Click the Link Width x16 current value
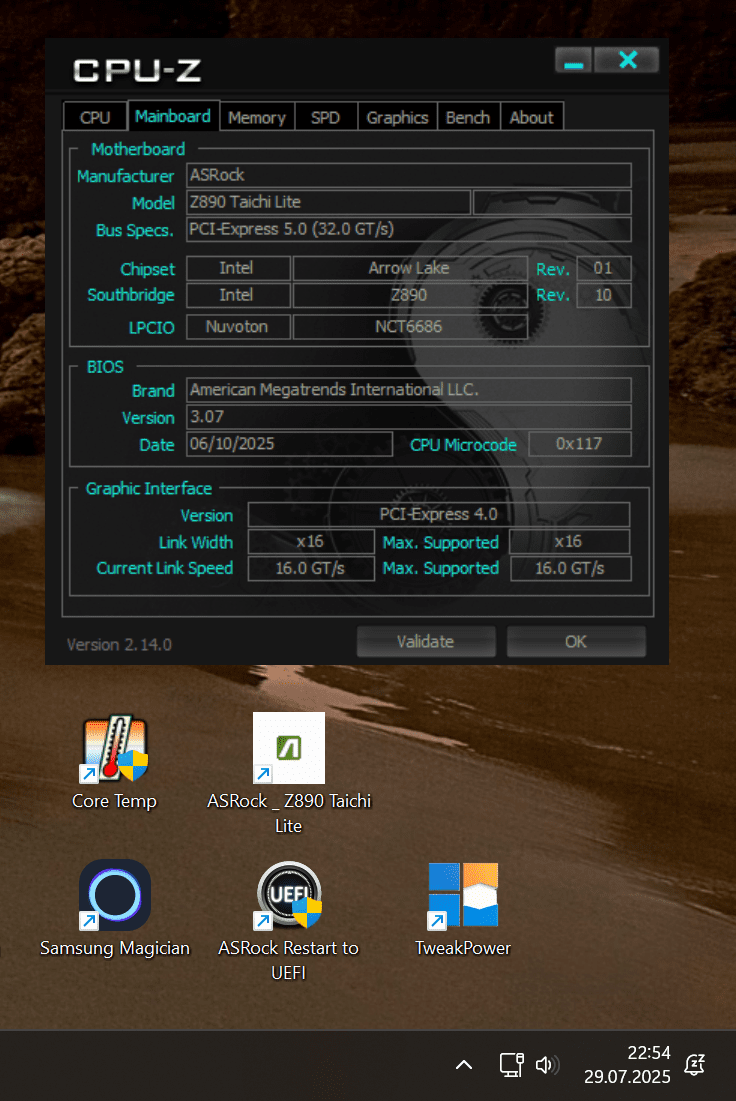 click(311, 541)
